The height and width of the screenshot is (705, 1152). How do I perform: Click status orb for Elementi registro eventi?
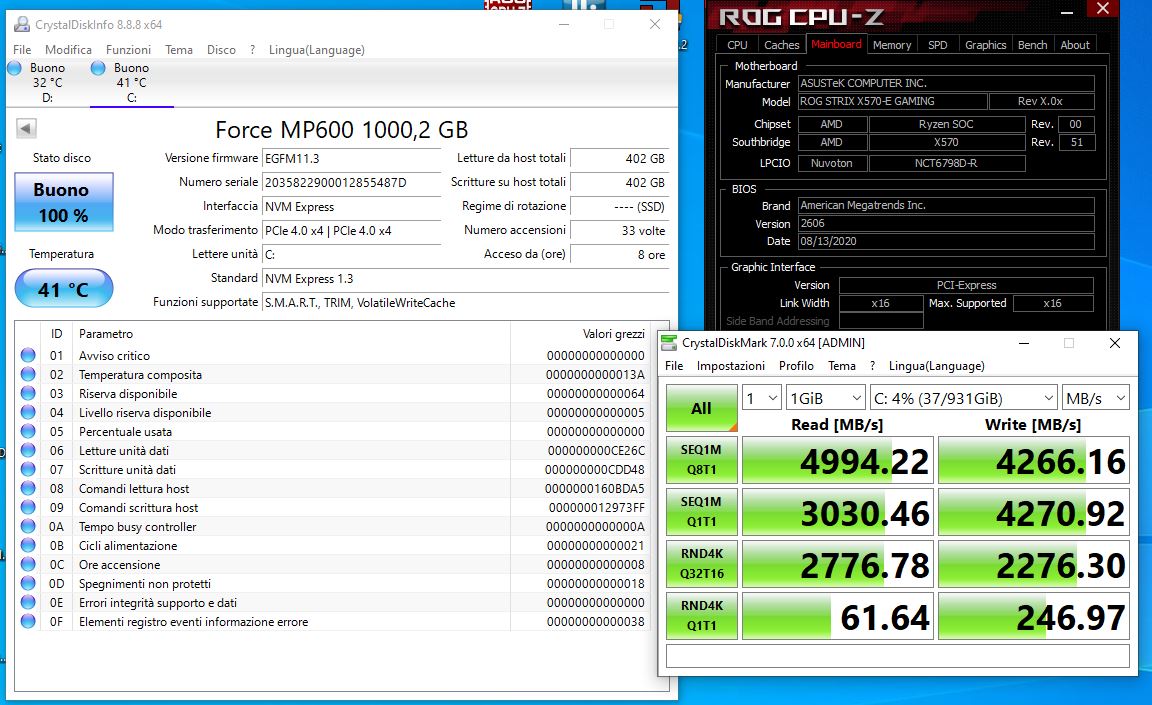pyautogui.click(x=29, y=622)
